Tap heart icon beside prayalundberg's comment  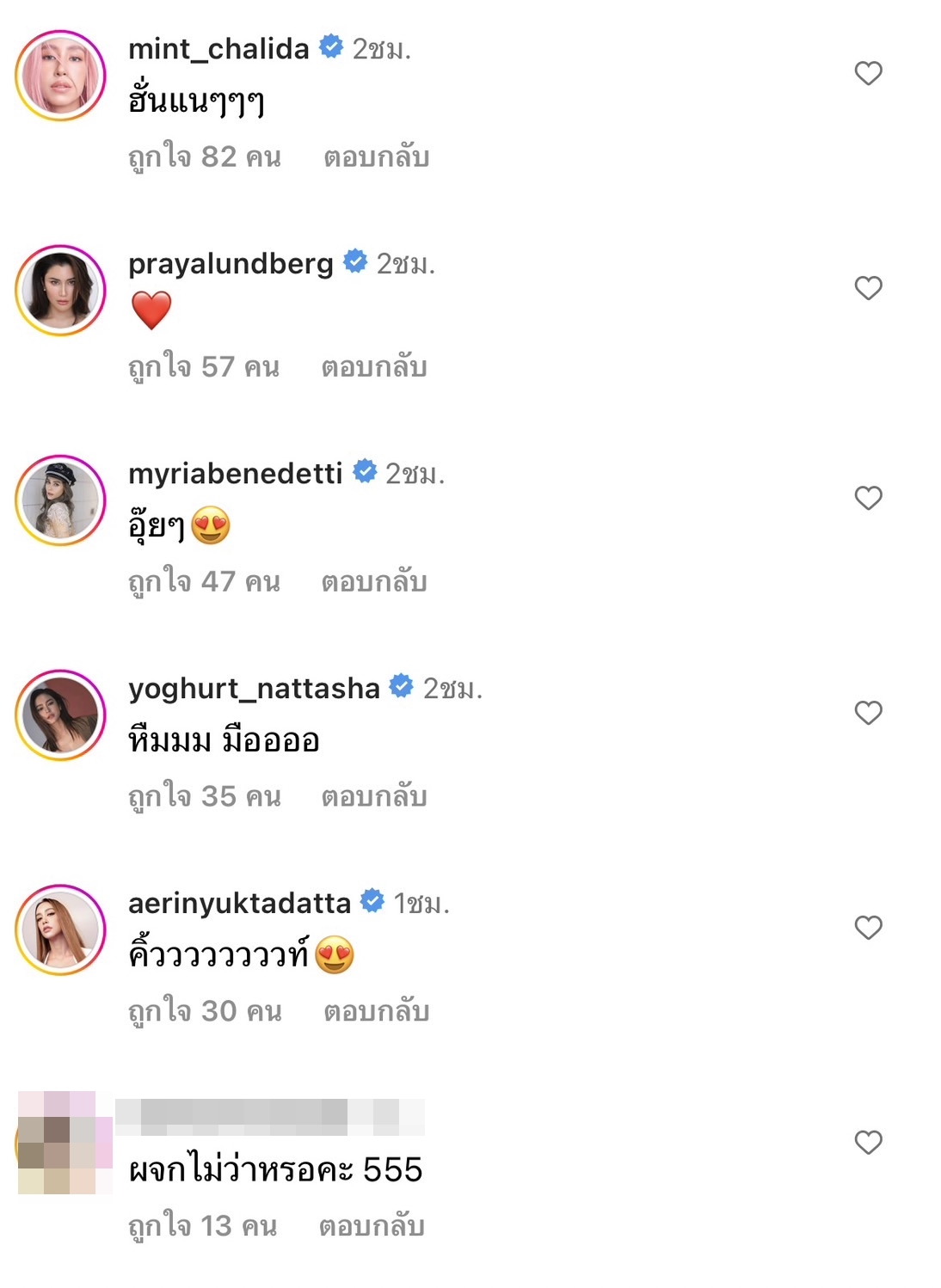click(868, 288)
